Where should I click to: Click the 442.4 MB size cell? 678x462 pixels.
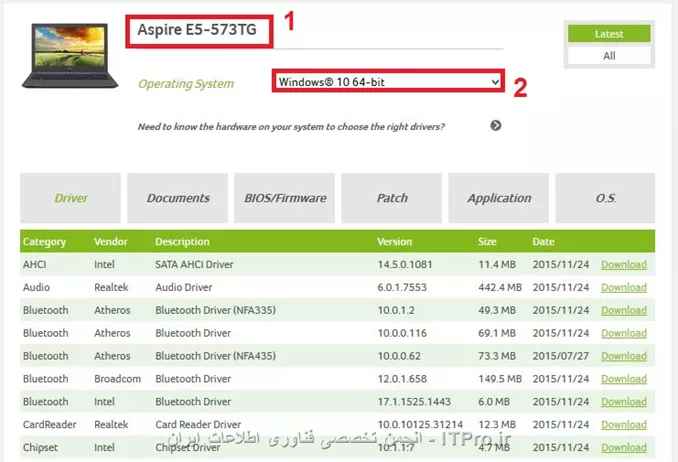(x=500, y=287)
